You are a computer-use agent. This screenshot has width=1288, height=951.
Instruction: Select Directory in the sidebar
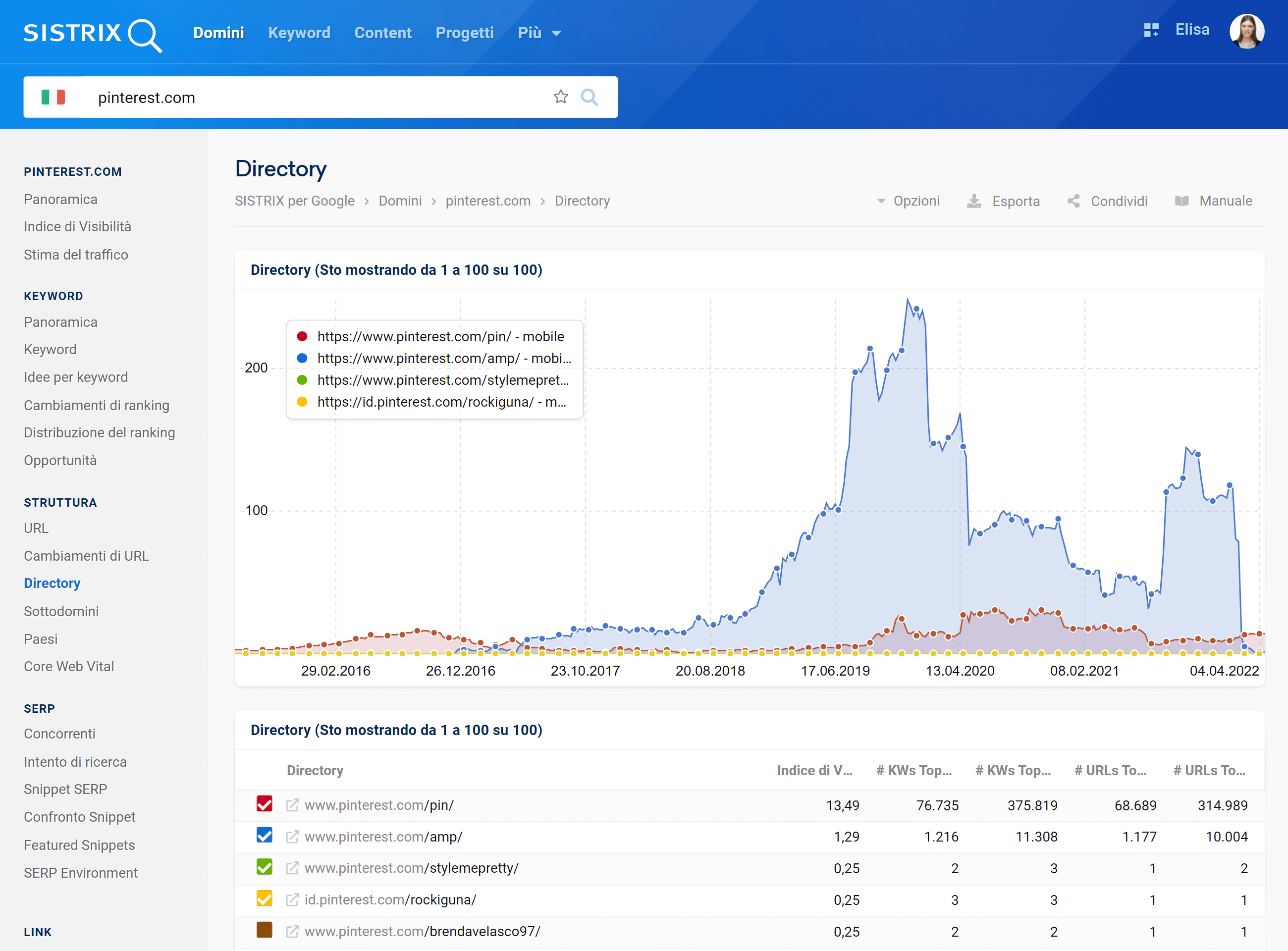(53, 583)
